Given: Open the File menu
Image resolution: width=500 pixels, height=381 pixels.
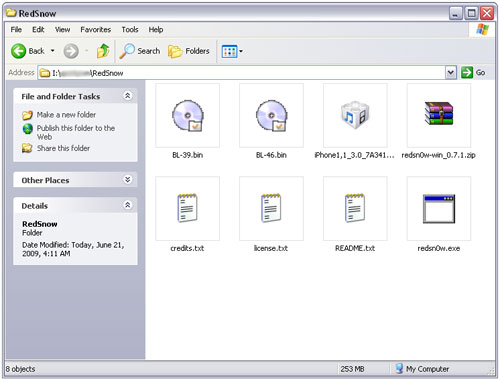Looking at the screenshot, I should coord(16,30).
